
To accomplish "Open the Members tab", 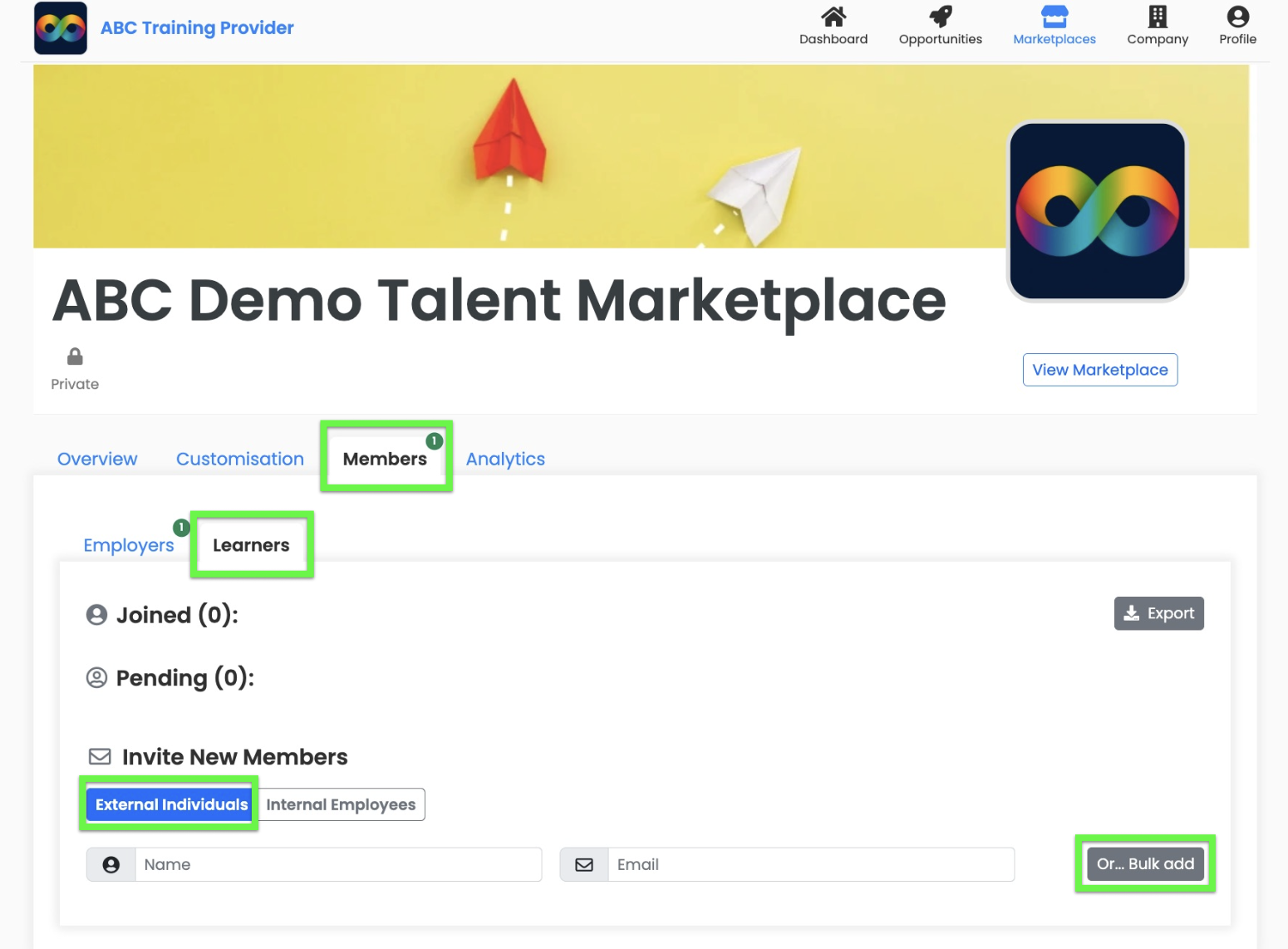I will [385, 459].
